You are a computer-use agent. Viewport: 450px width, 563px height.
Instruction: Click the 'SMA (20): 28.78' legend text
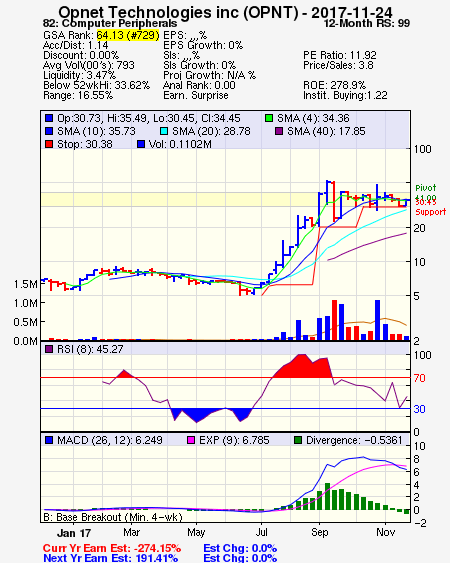click(x=211, y=131)
